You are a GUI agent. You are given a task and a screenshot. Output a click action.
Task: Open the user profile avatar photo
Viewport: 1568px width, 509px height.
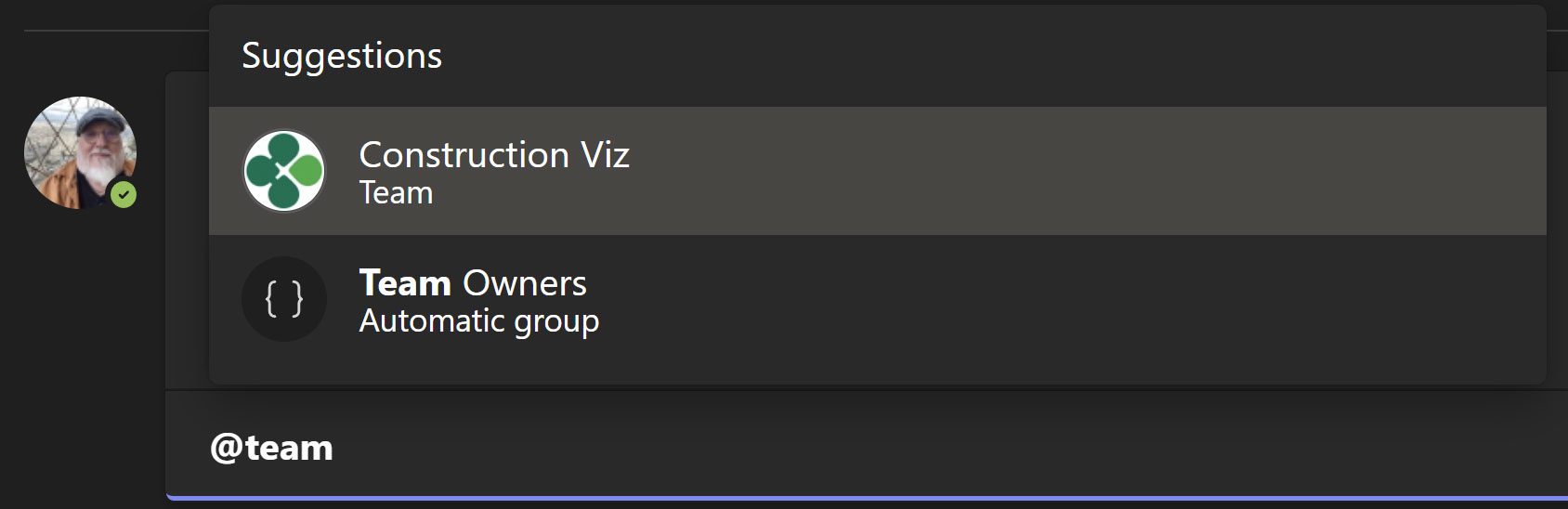pyautogui.click(x=80, y=152)
